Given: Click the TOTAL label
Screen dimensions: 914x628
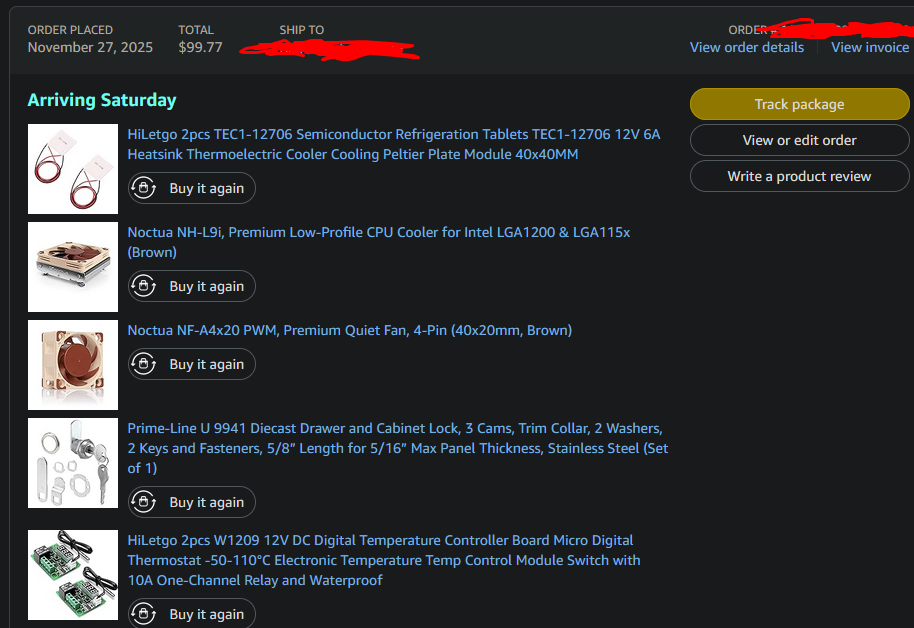Looking at the screenshot, I should [x=196, y=30].
